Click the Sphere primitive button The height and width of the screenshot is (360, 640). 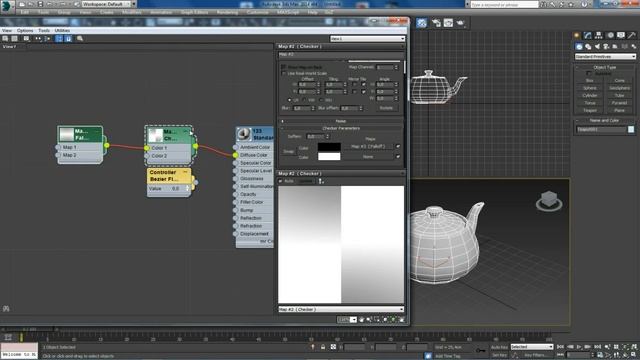click(x=589, y=88)
